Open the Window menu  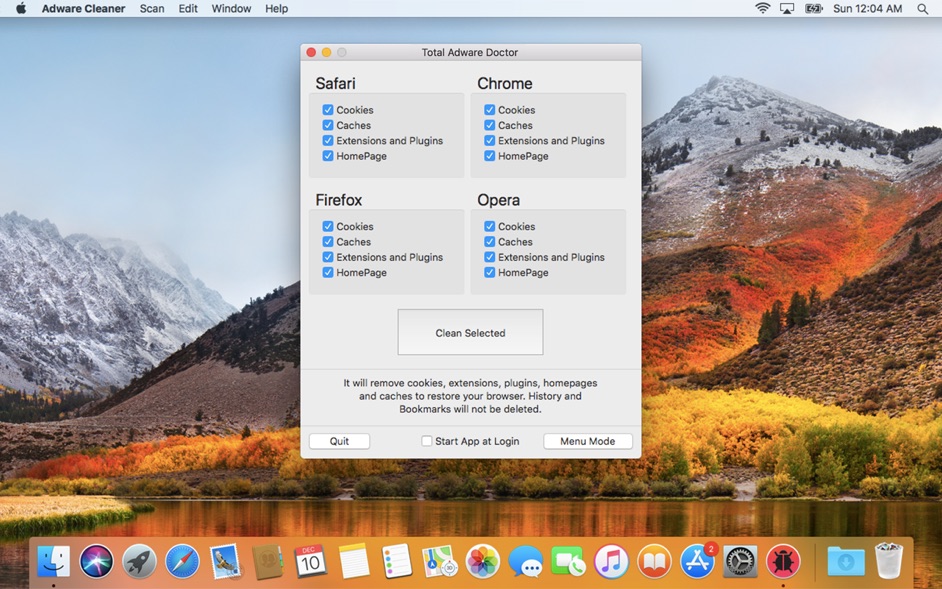pyautogui.click(x=231, y=8)
